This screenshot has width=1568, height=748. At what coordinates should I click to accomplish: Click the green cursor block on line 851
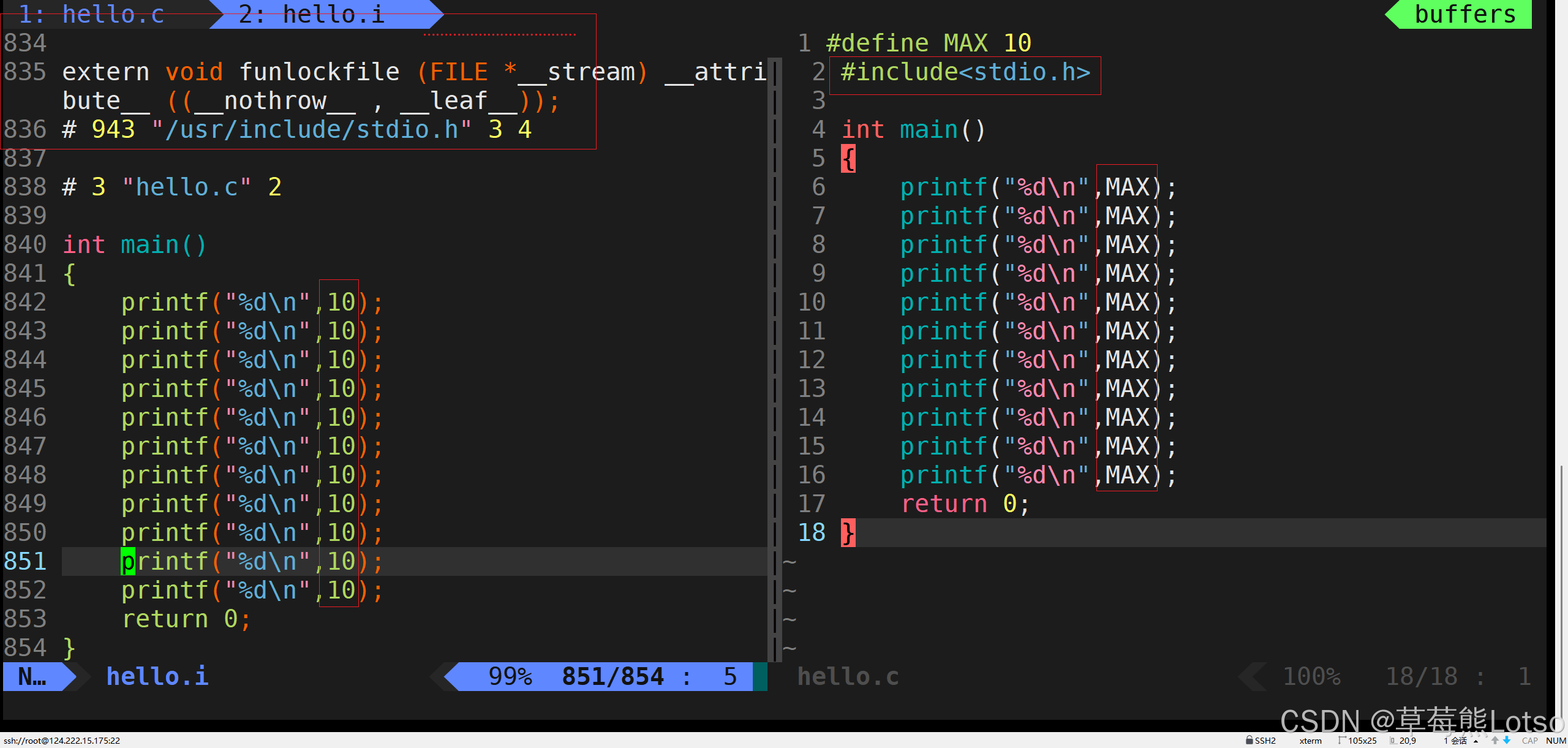coord(127,561)
